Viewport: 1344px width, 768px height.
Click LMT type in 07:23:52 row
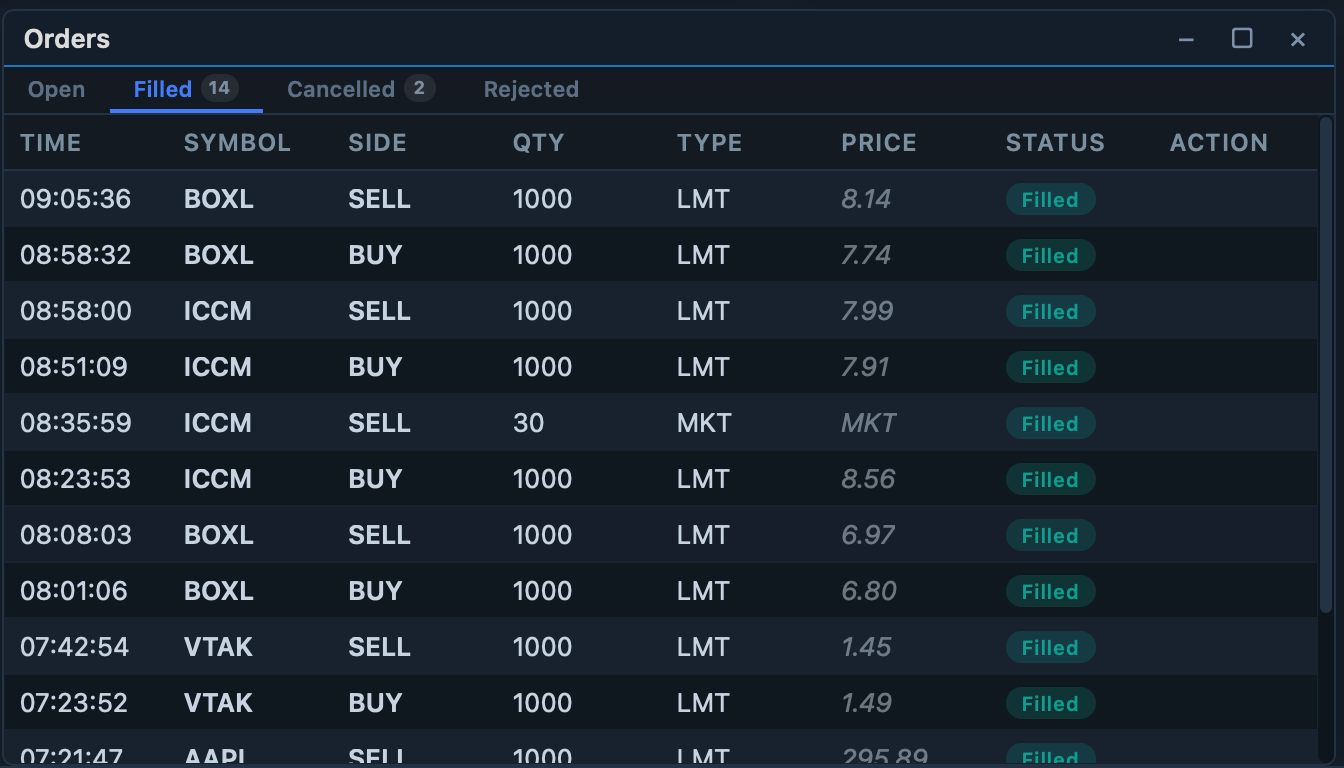pos(703,703)
